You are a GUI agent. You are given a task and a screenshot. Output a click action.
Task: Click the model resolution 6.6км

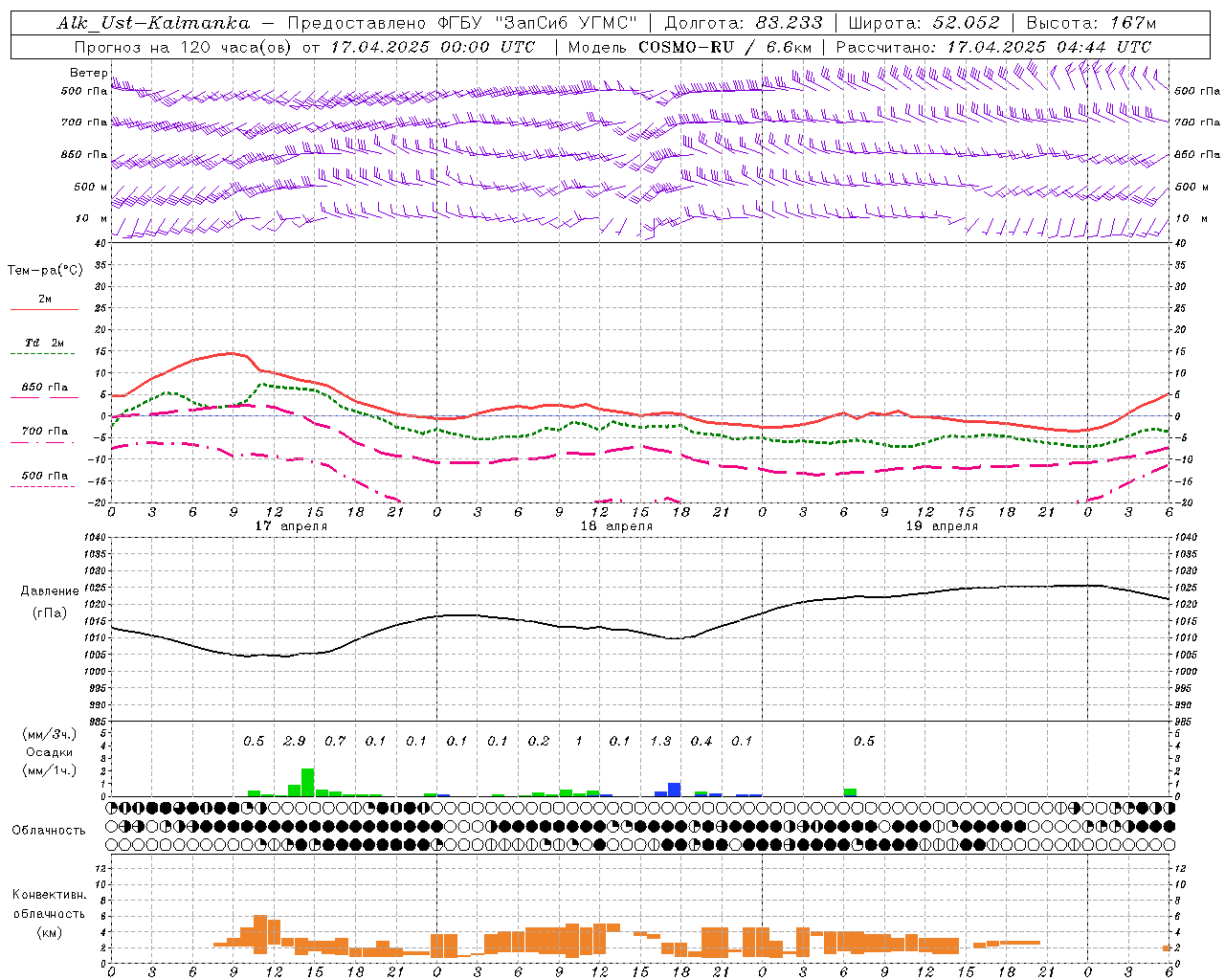click(x=788, y=47)
